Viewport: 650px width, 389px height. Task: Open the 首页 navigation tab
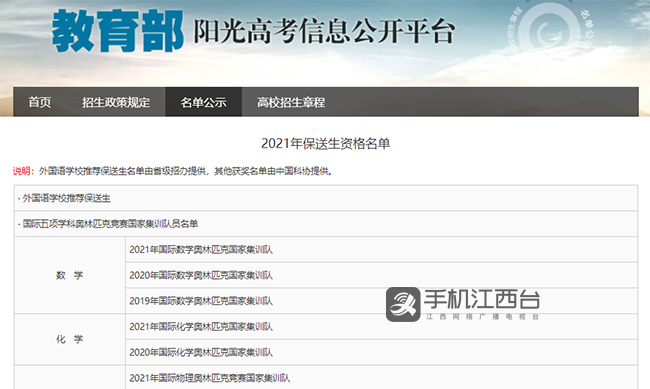[x=40, y=102]
